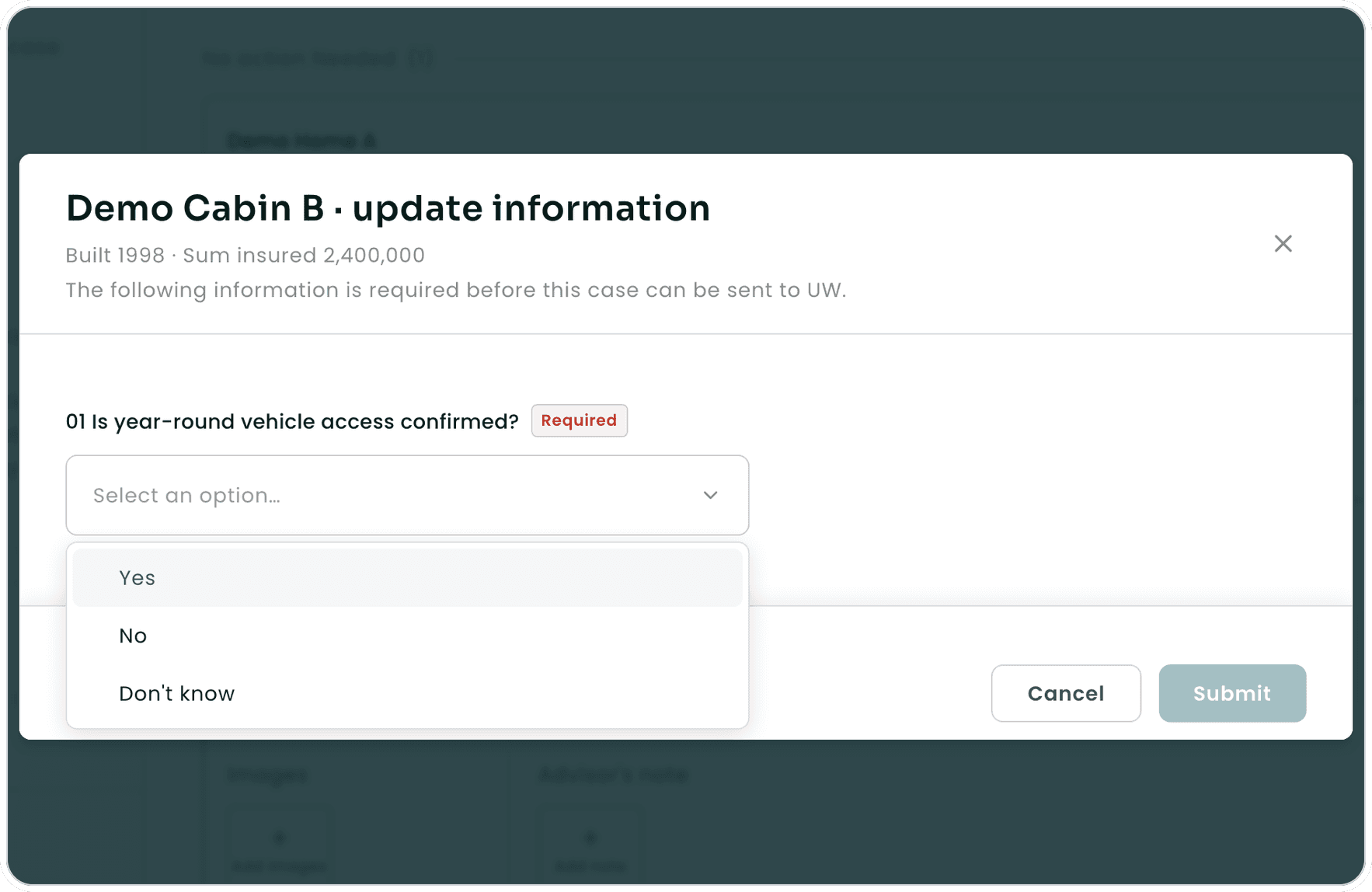
Task: Click the dropdown chevron arrow
Action: coord(710,495)
